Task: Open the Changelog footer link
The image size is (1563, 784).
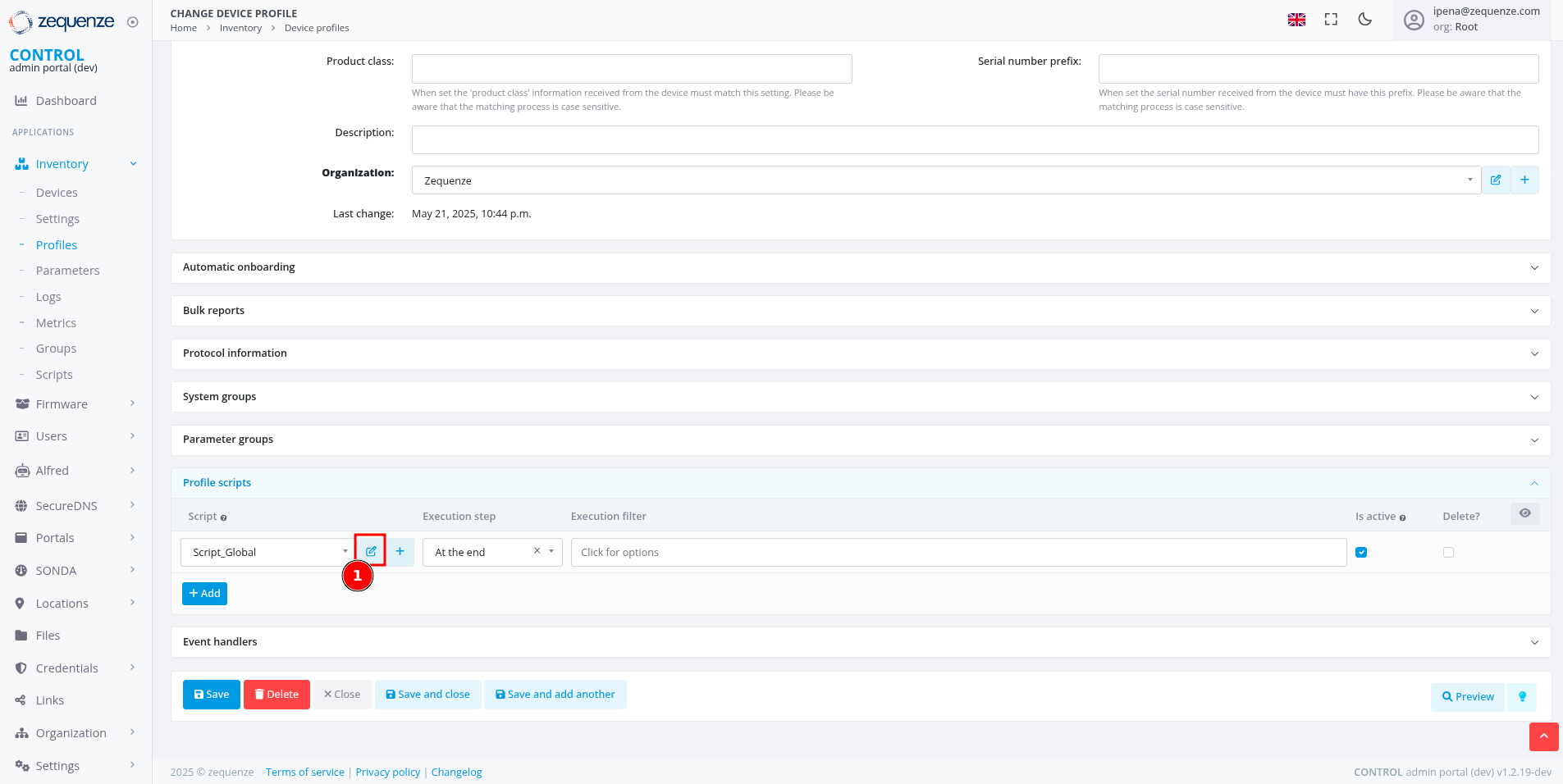Action: [x=456, y=772]
